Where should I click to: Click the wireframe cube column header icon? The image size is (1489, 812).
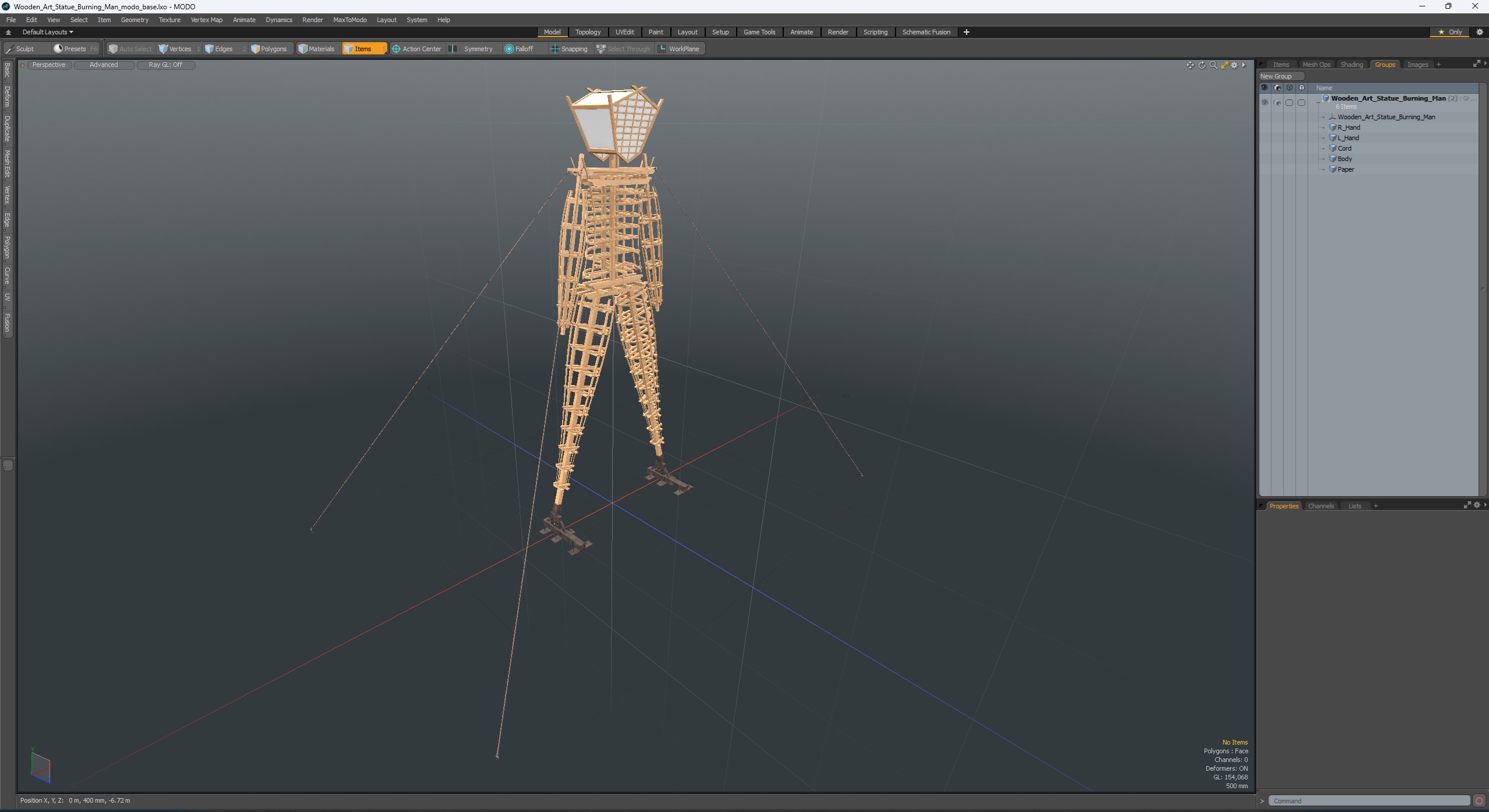click(x=1289, y=88)
